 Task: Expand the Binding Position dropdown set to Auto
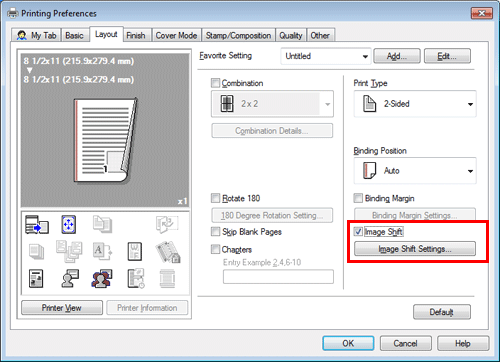click(x=415, y=171)
